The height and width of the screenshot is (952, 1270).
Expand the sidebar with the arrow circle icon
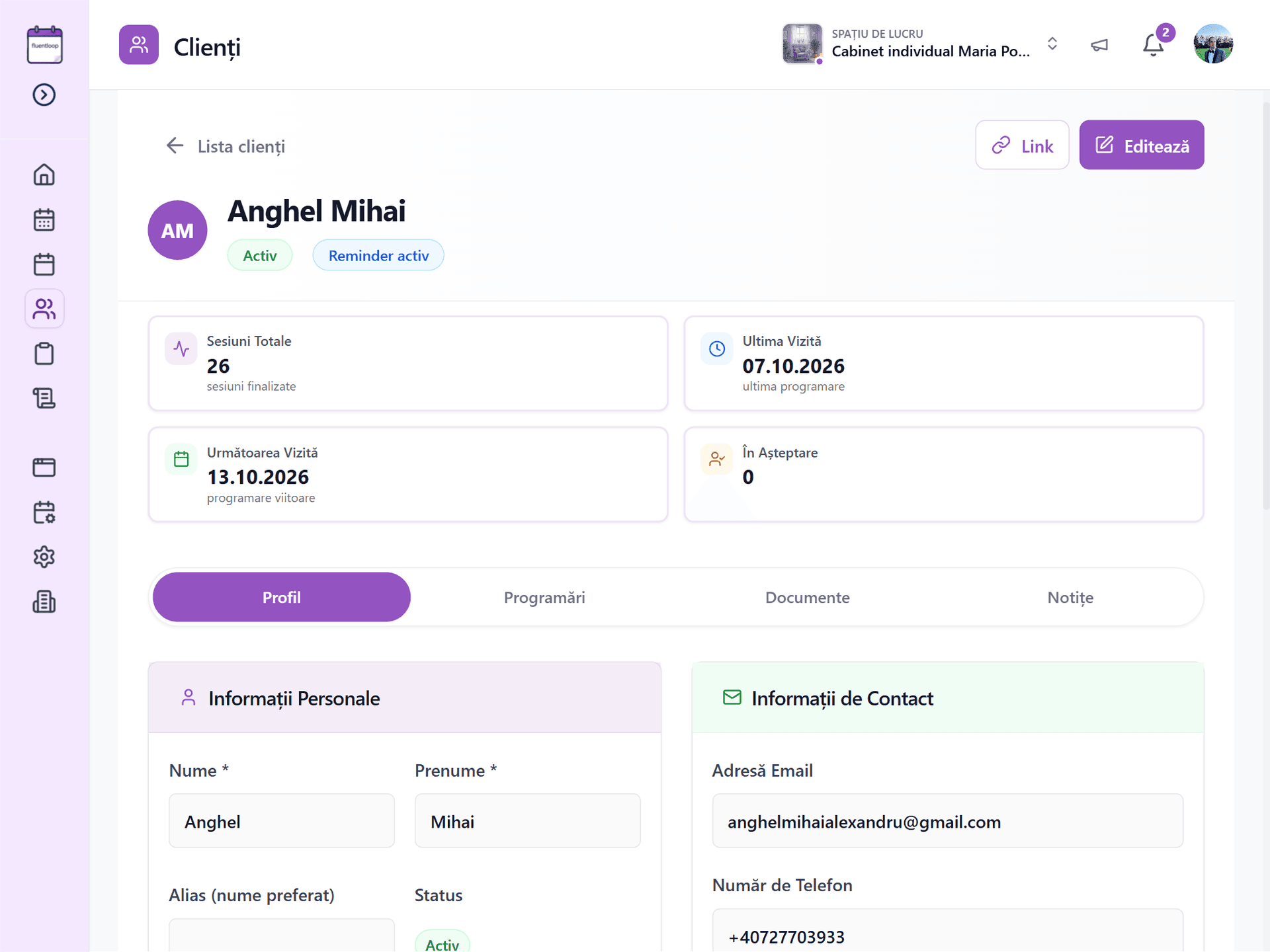(44, 95)
